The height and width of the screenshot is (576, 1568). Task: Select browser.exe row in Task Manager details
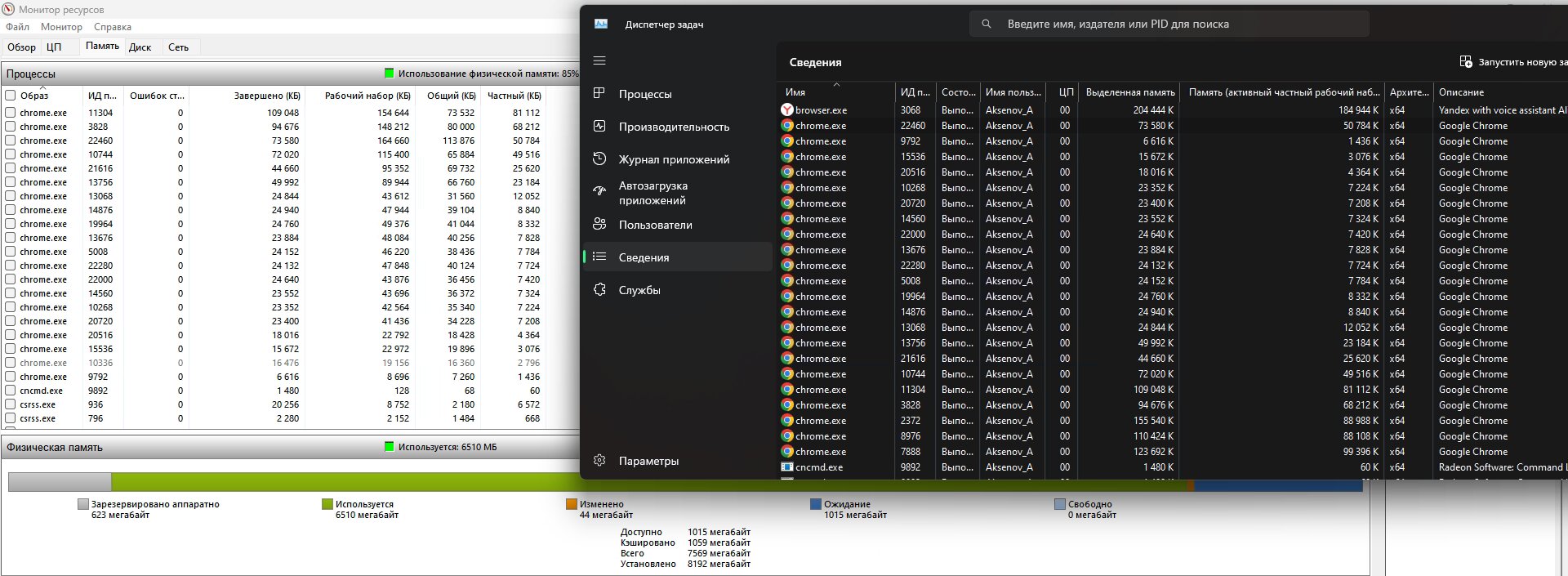click(x=1172, y=109)
